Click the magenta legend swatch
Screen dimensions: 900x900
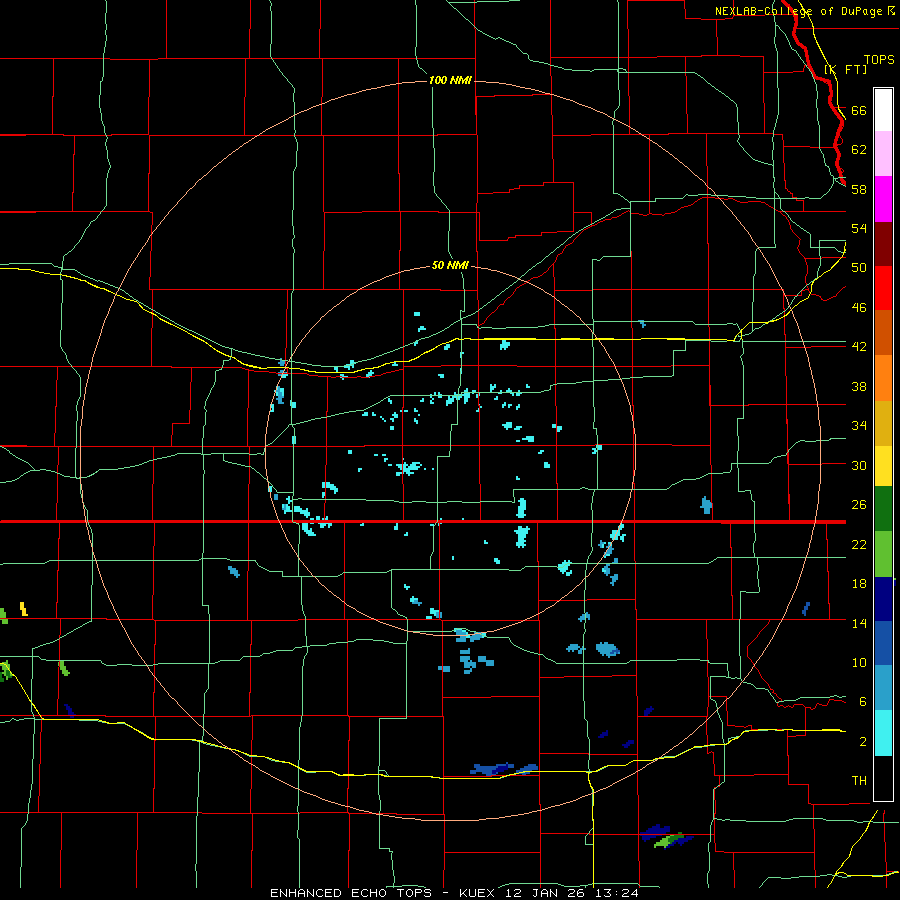coord(883,199)
